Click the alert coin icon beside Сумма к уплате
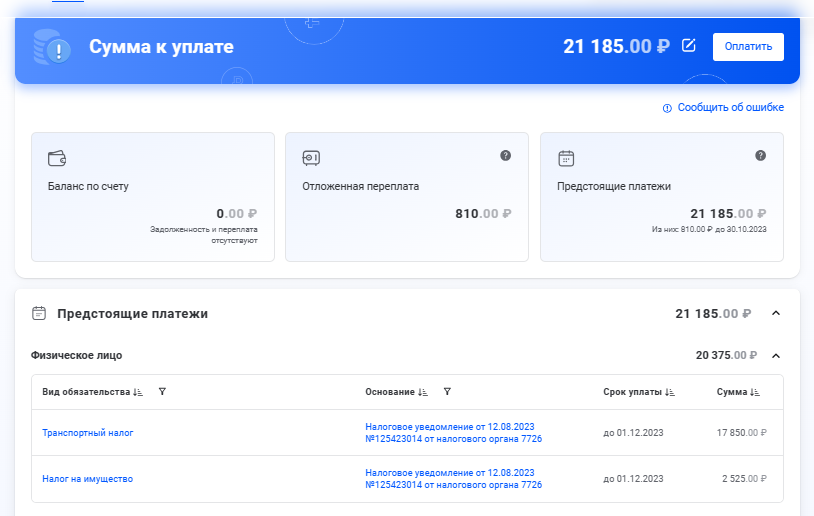Viewport: 814px width, 516px height. pos(52,48)
